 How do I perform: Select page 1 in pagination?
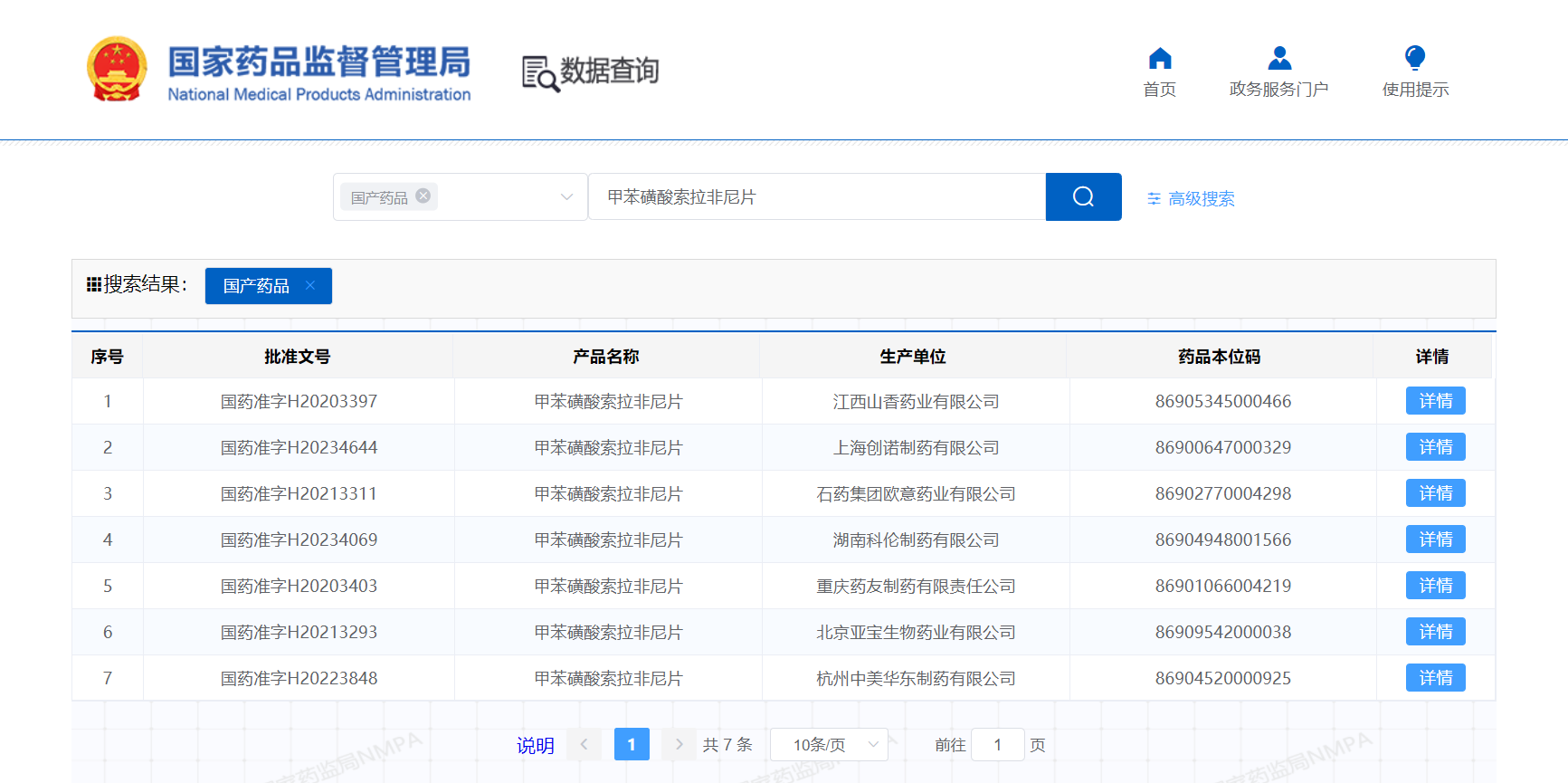(632, 744)
